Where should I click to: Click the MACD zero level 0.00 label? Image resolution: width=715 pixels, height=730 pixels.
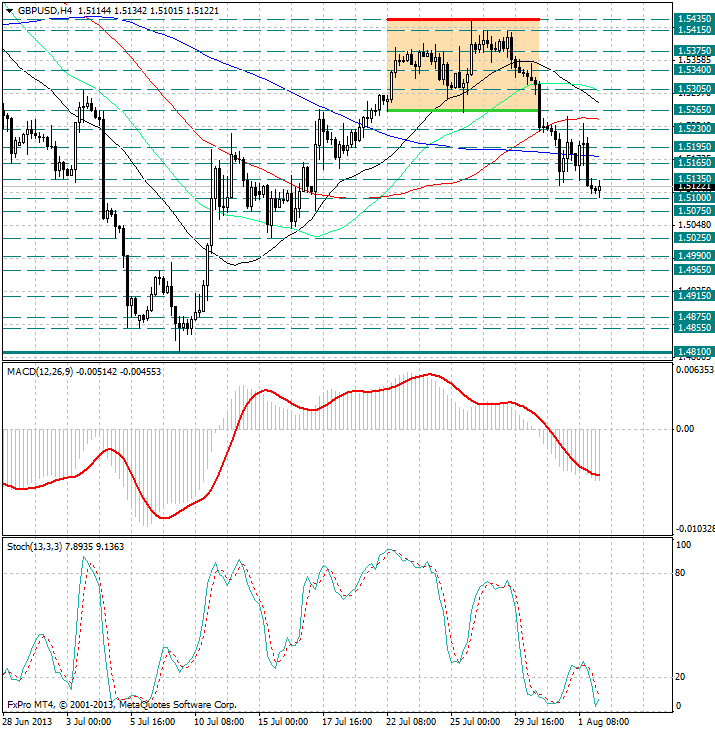click(685, 428)
